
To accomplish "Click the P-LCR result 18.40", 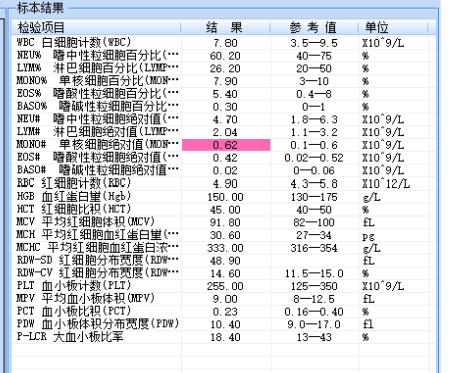I will pos(225,337).
